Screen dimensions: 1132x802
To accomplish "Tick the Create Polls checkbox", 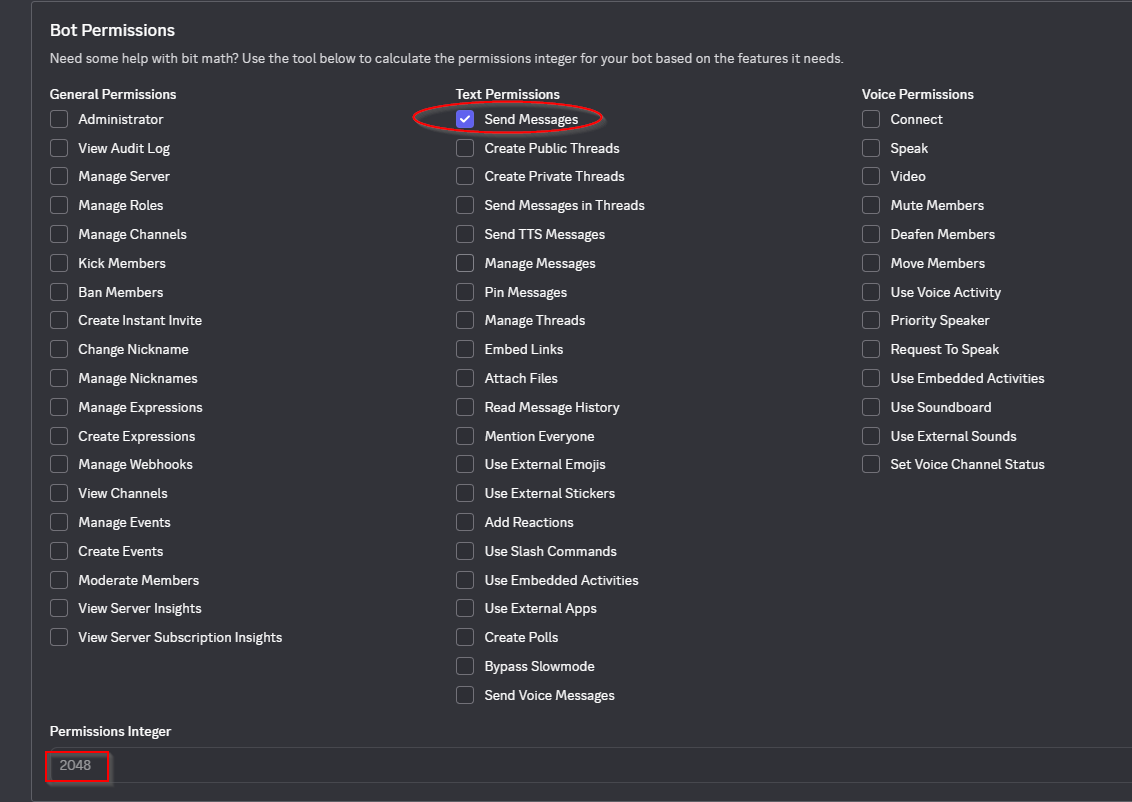I will pos(465,637).
